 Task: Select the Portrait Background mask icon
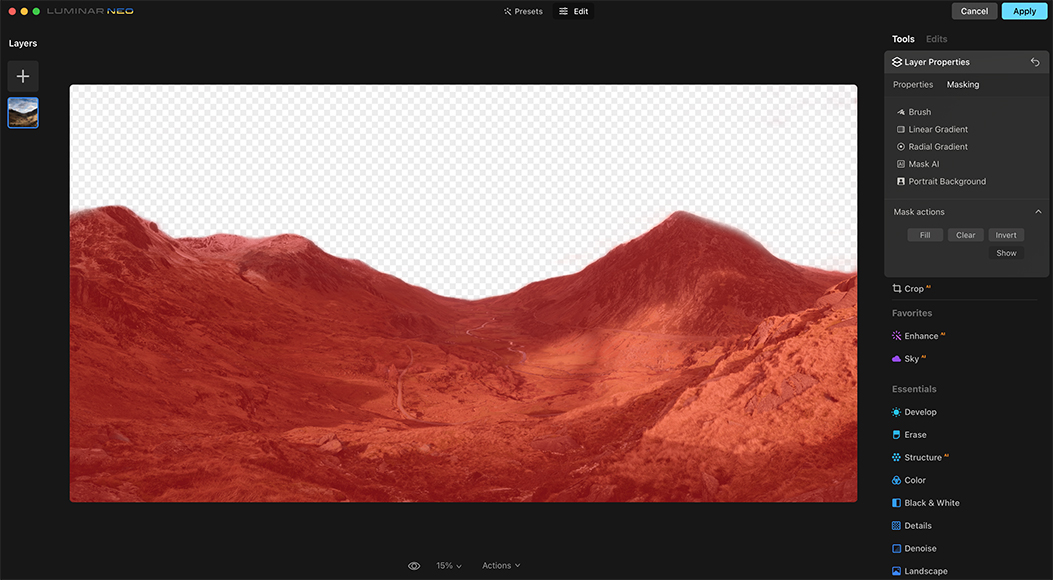tap(901, 181)
